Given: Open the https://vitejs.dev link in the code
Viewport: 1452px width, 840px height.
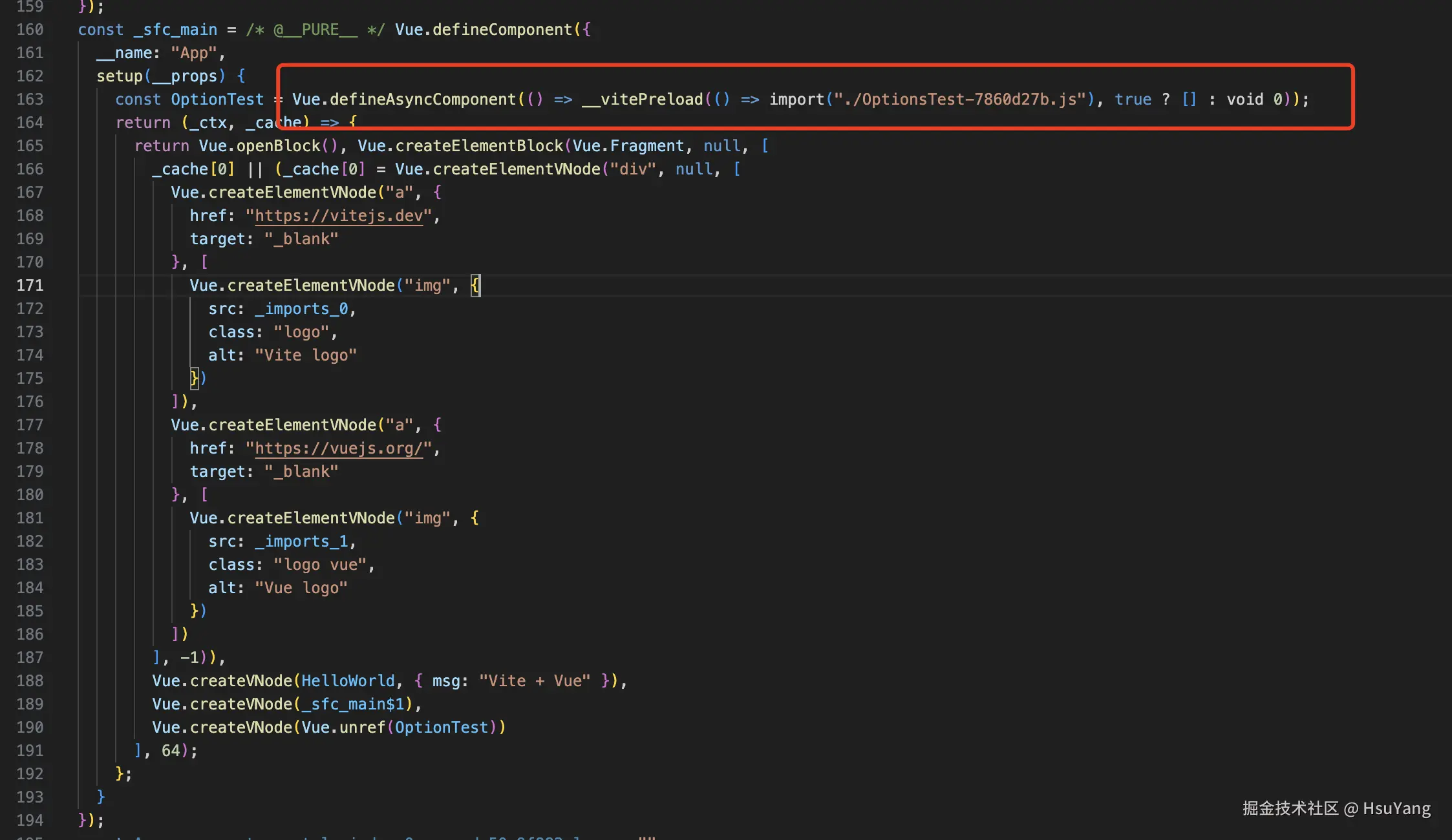Looking at the screenshot, I should [x=339, y=216].
